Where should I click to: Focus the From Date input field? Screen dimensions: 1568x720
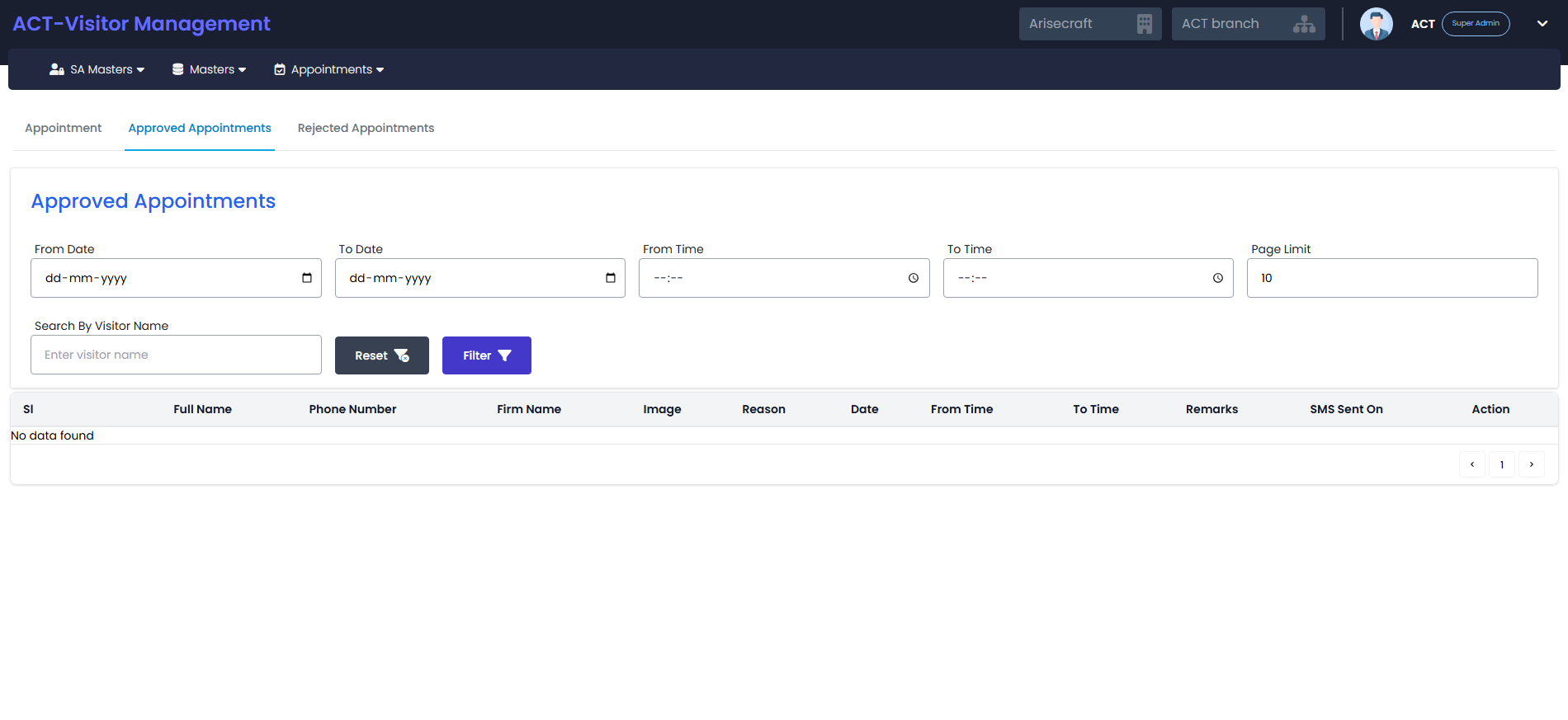tap(176, 278)
